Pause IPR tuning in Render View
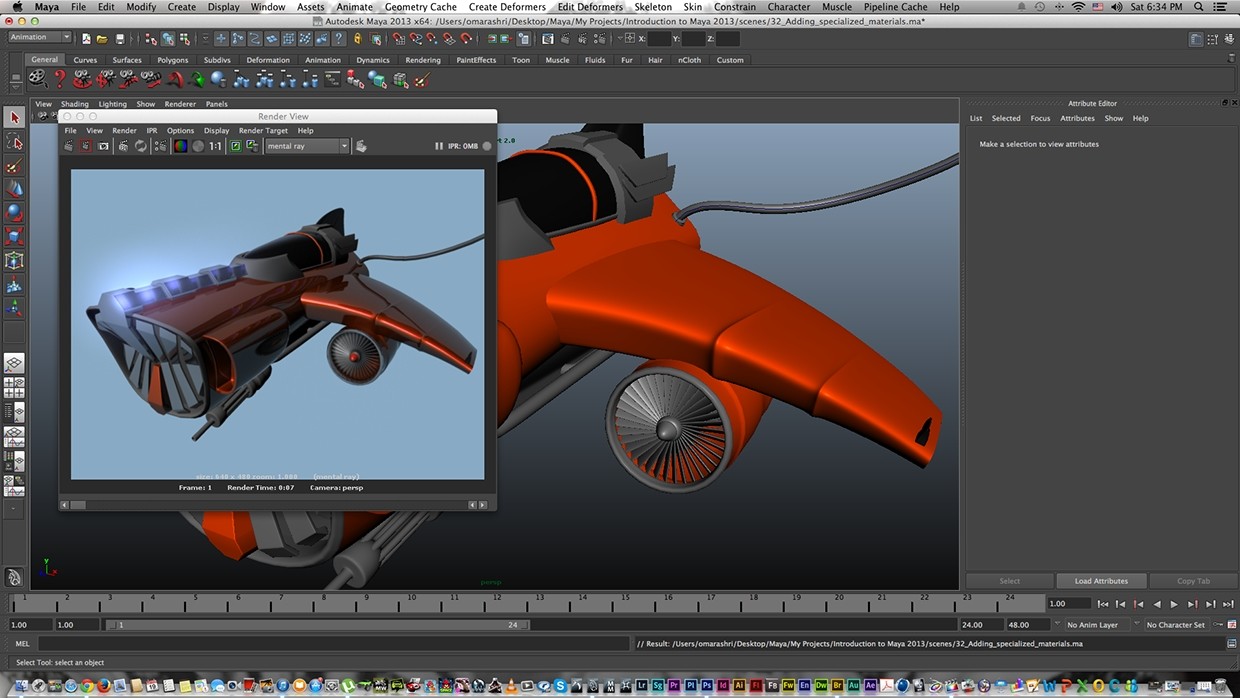Screen dimensions: 1240x698 [x=439, y=146]
